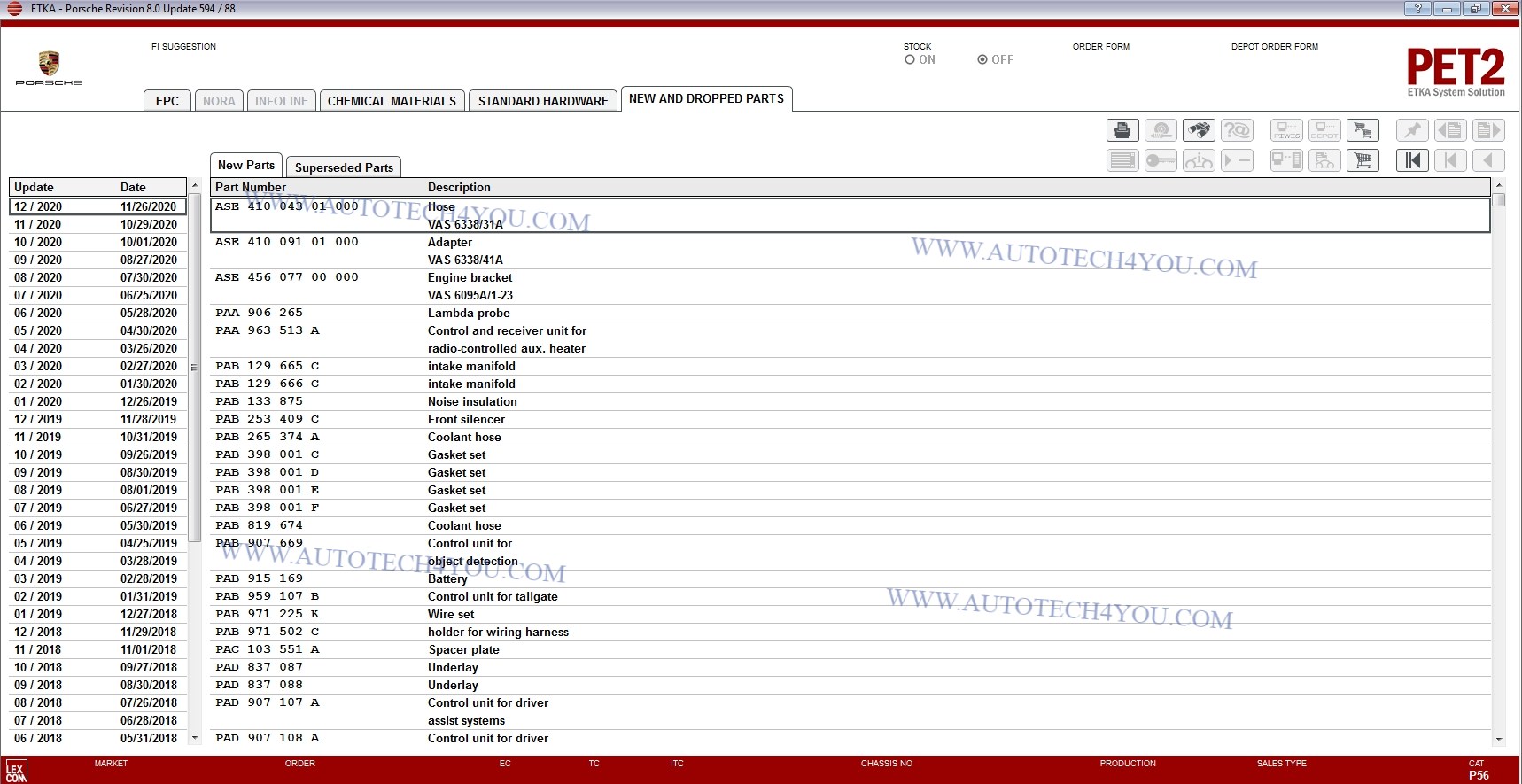
Task: Click the double shopping carts icon
Action: point(1363,131)
